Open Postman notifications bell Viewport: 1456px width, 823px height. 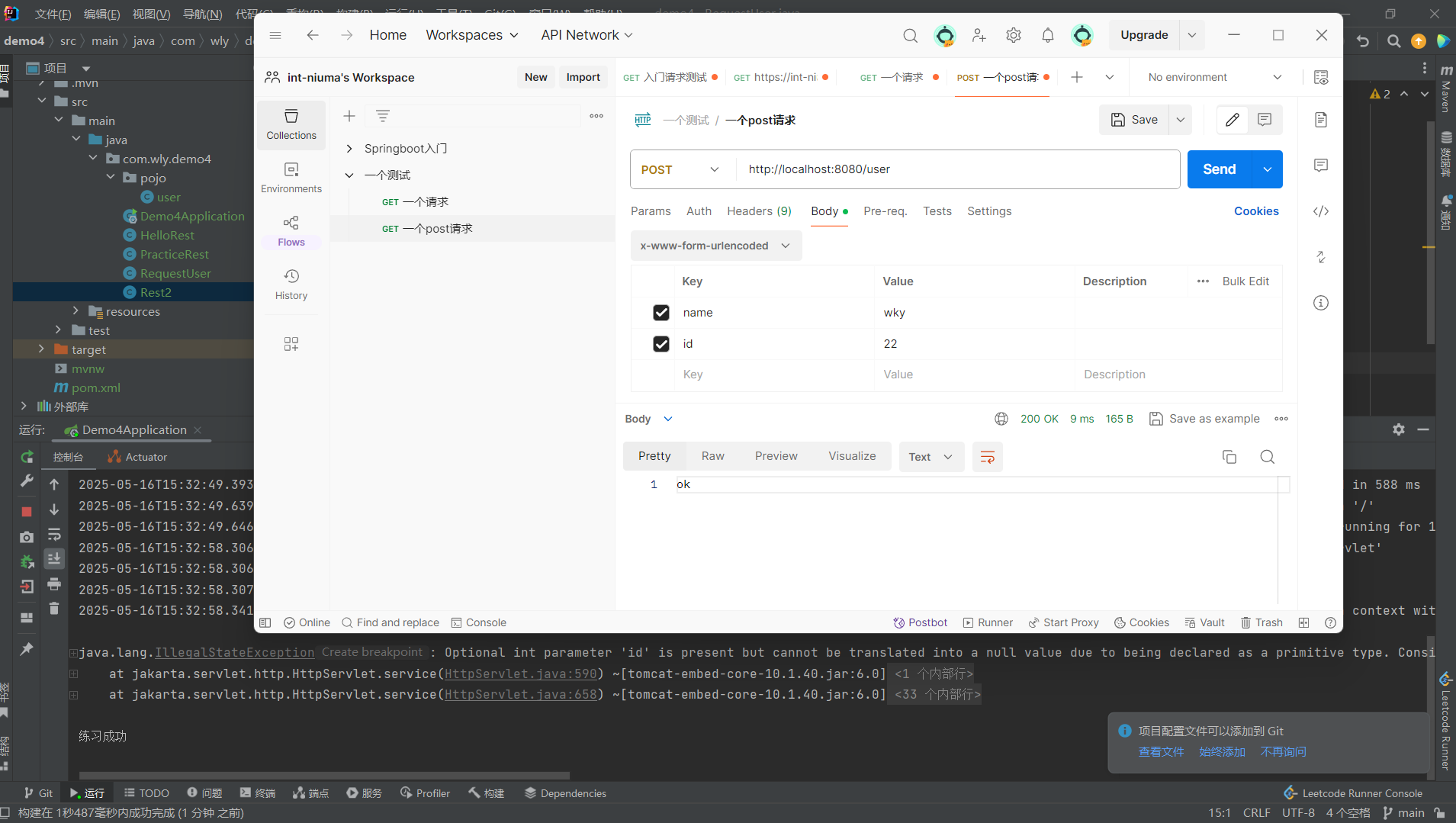1048,35
